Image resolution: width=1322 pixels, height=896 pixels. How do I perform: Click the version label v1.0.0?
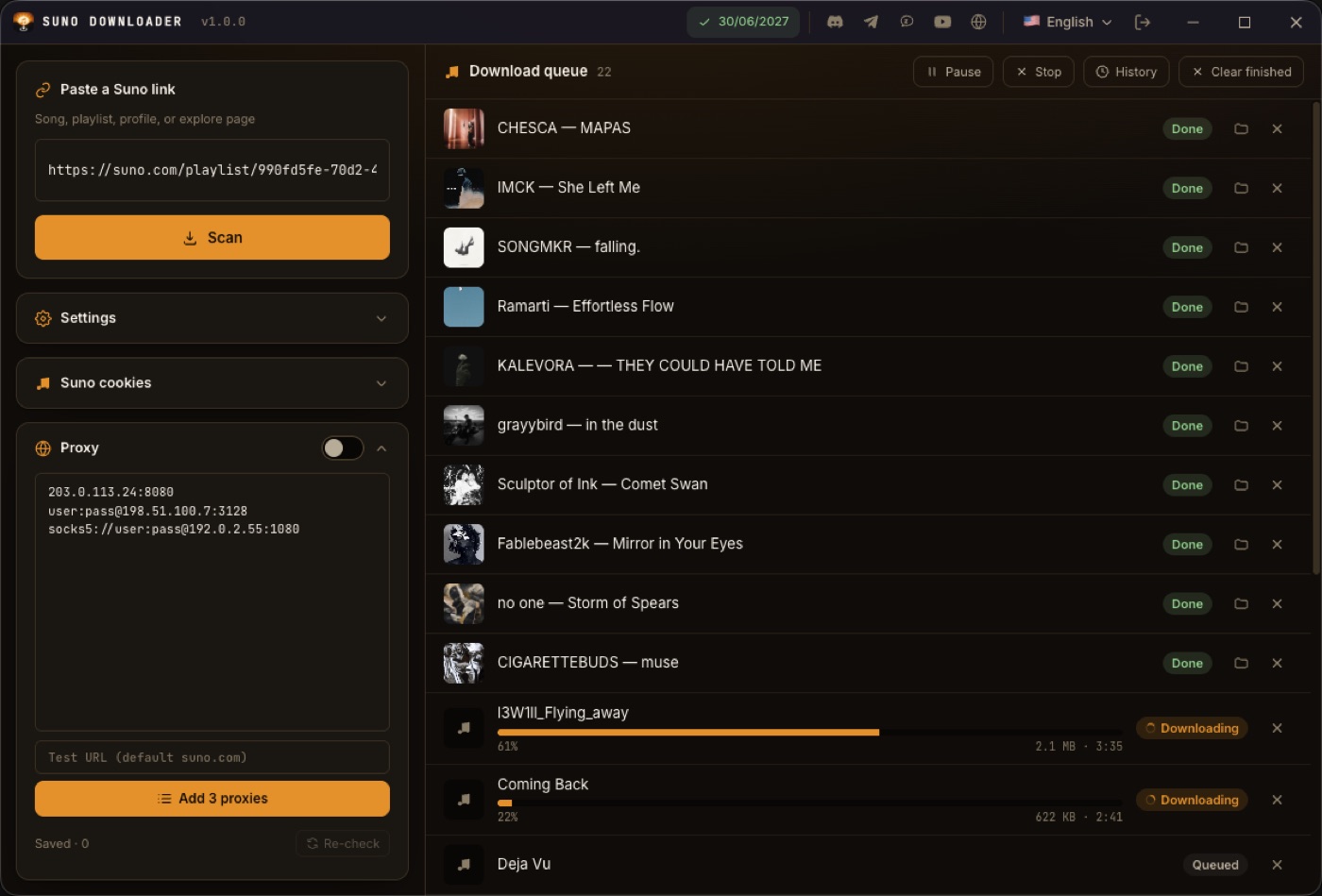(x=223, y=22)
